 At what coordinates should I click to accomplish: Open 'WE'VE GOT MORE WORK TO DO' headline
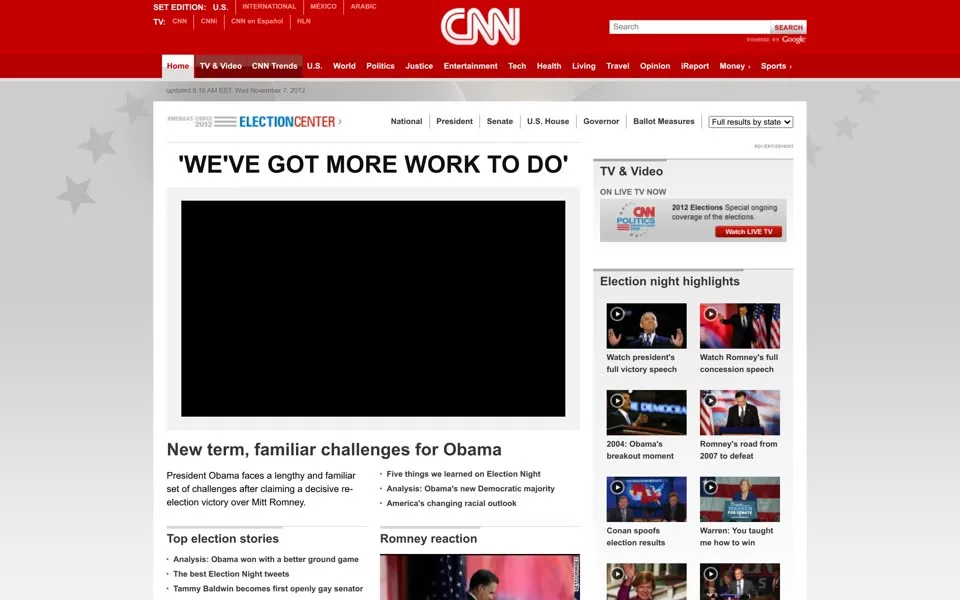click(x=373, y=164)
